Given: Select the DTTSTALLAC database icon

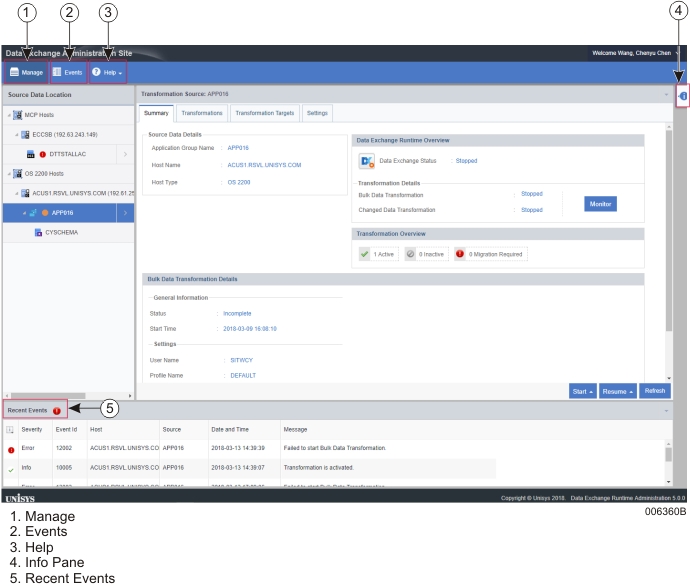Looking at the screenshot, I should [x=31, y=154].
